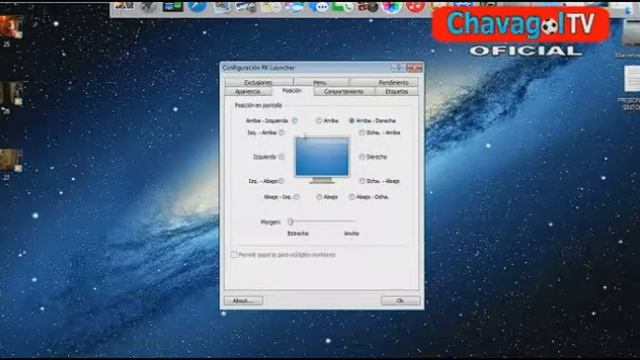
Task: Click the Margen slider handle
Action: tap(290, 222)
